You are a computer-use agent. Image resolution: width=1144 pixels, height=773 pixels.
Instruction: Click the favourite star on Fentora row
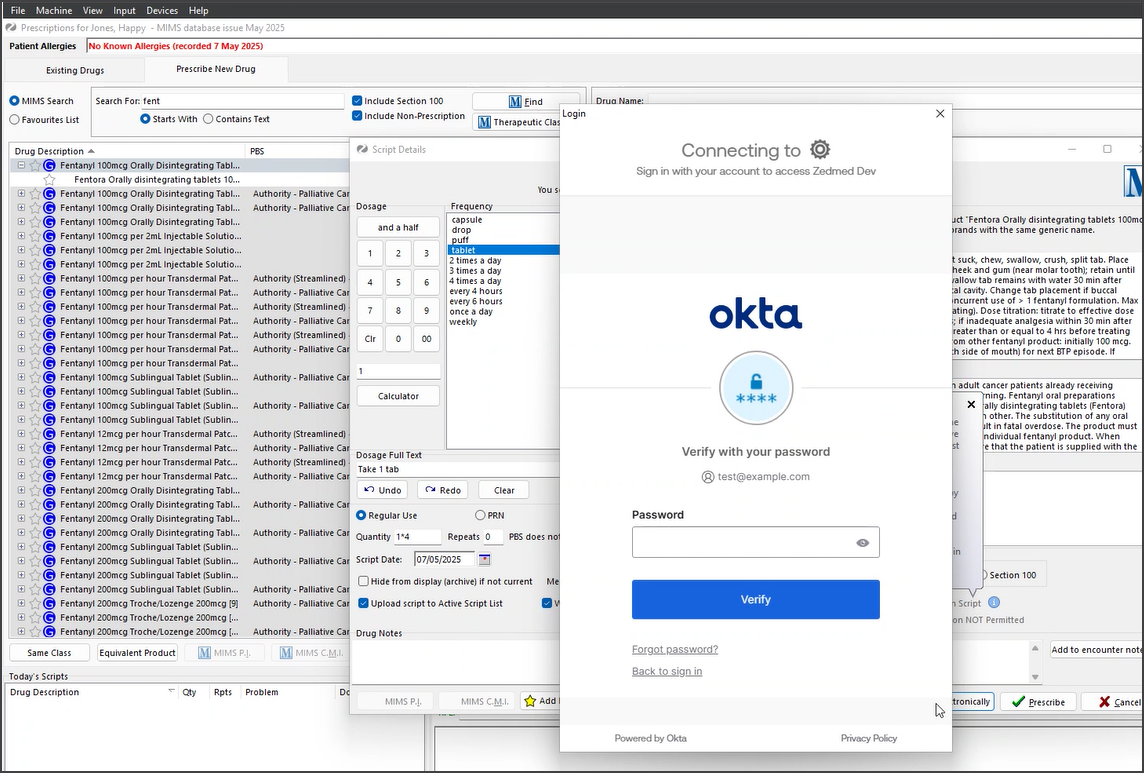pos(49,180)
